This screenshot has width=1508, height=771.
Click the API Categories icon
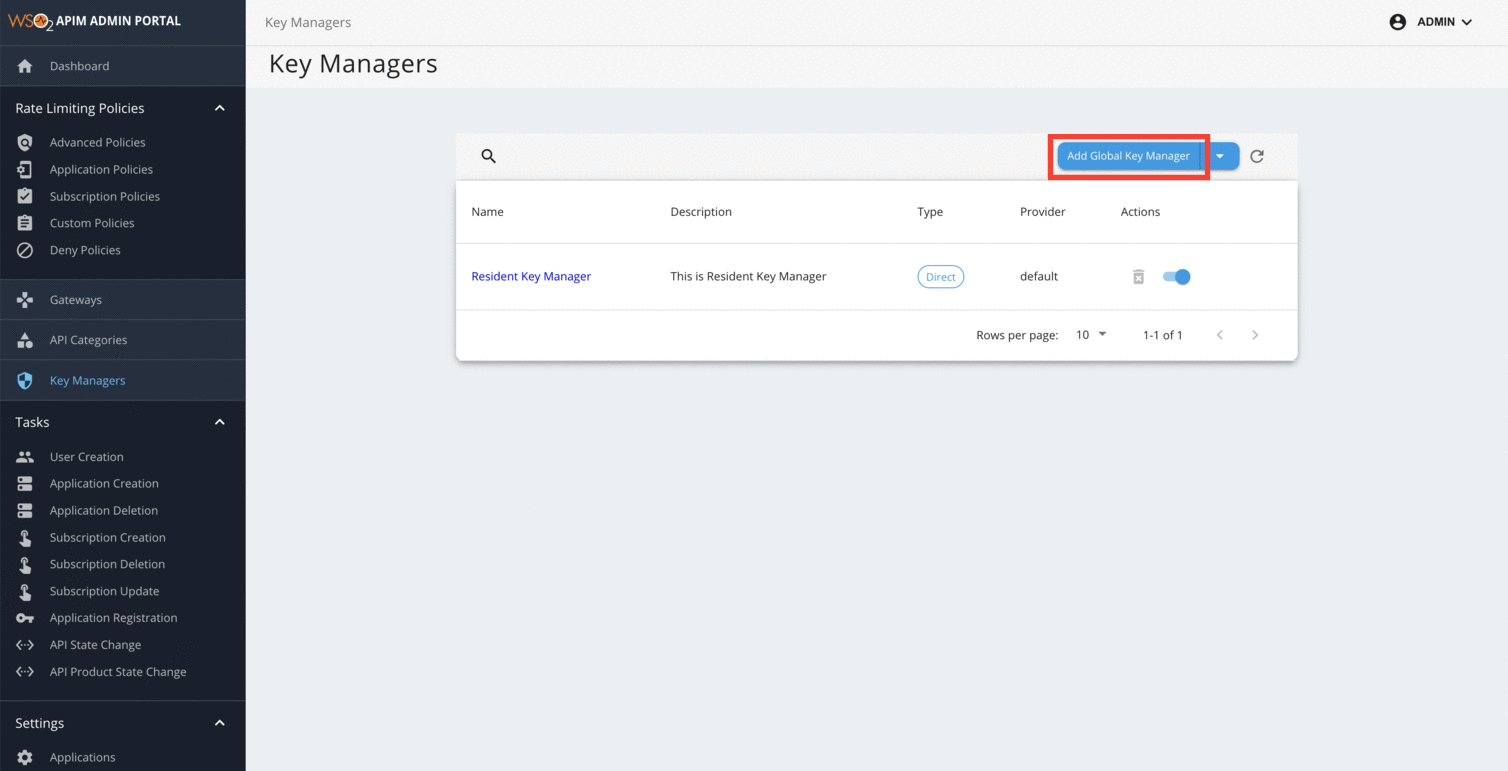(x=25, y=340)
